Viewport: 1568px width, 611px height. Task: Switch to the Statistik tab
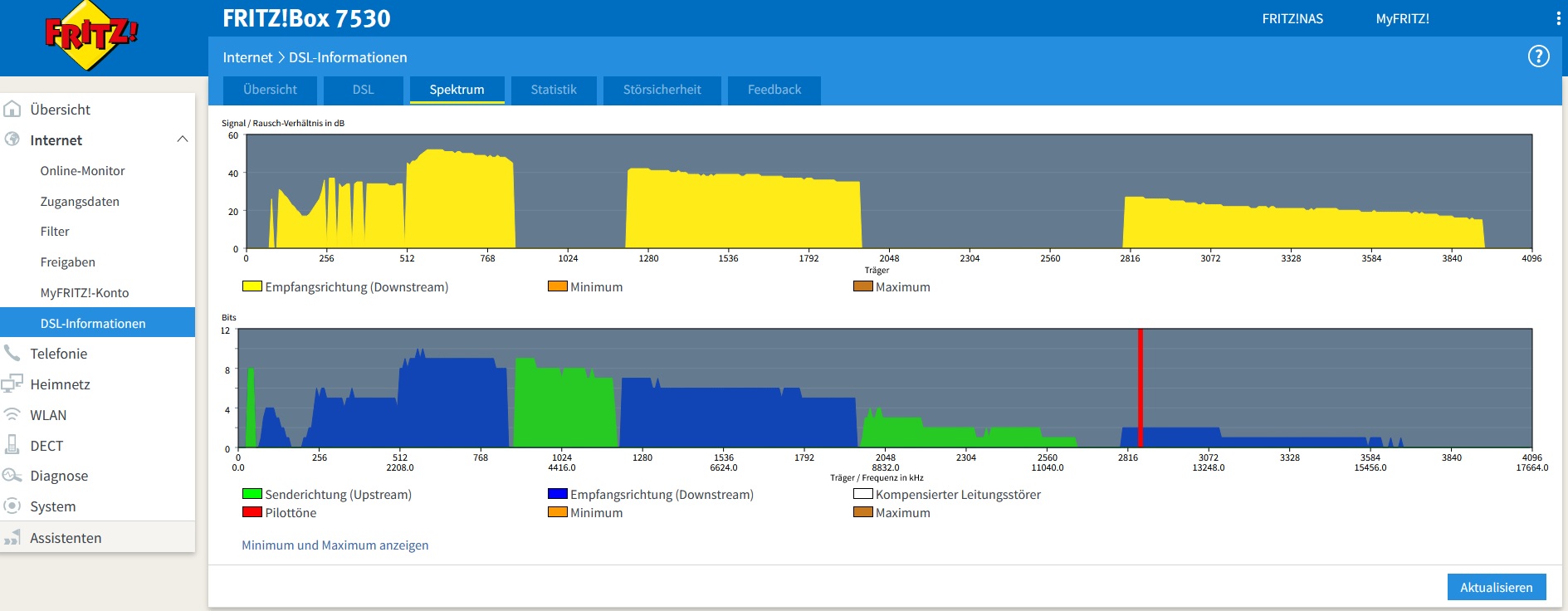554,90
